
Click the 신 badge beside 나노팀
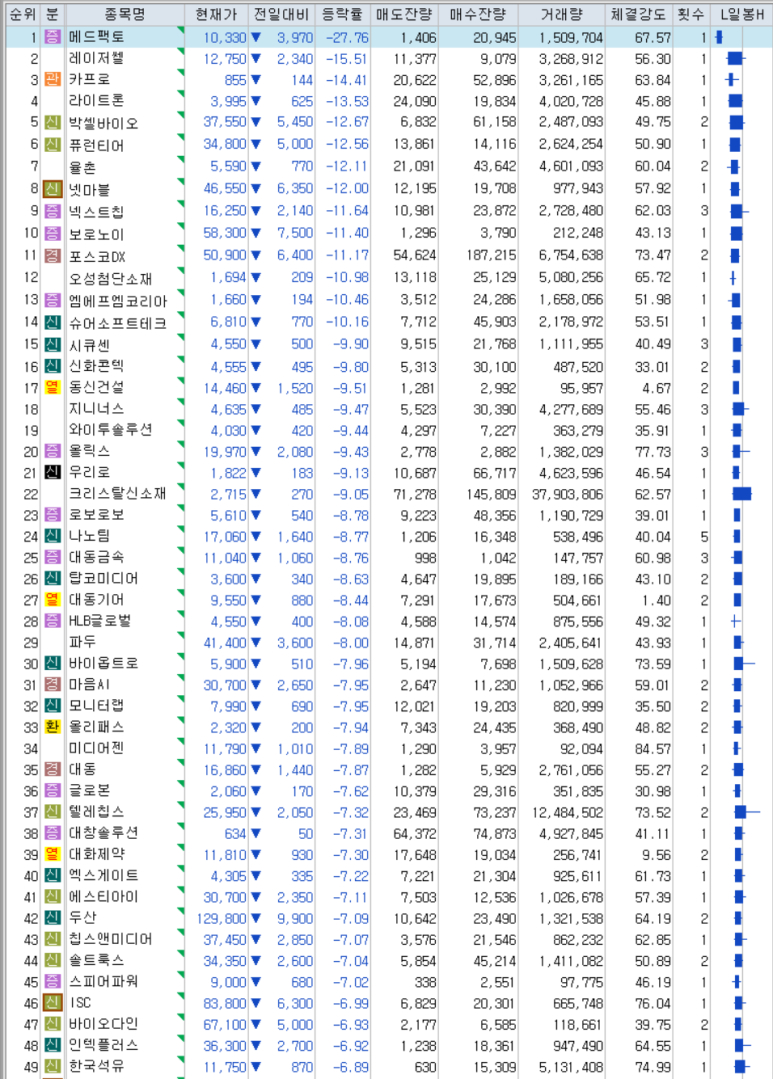point(52,537)
